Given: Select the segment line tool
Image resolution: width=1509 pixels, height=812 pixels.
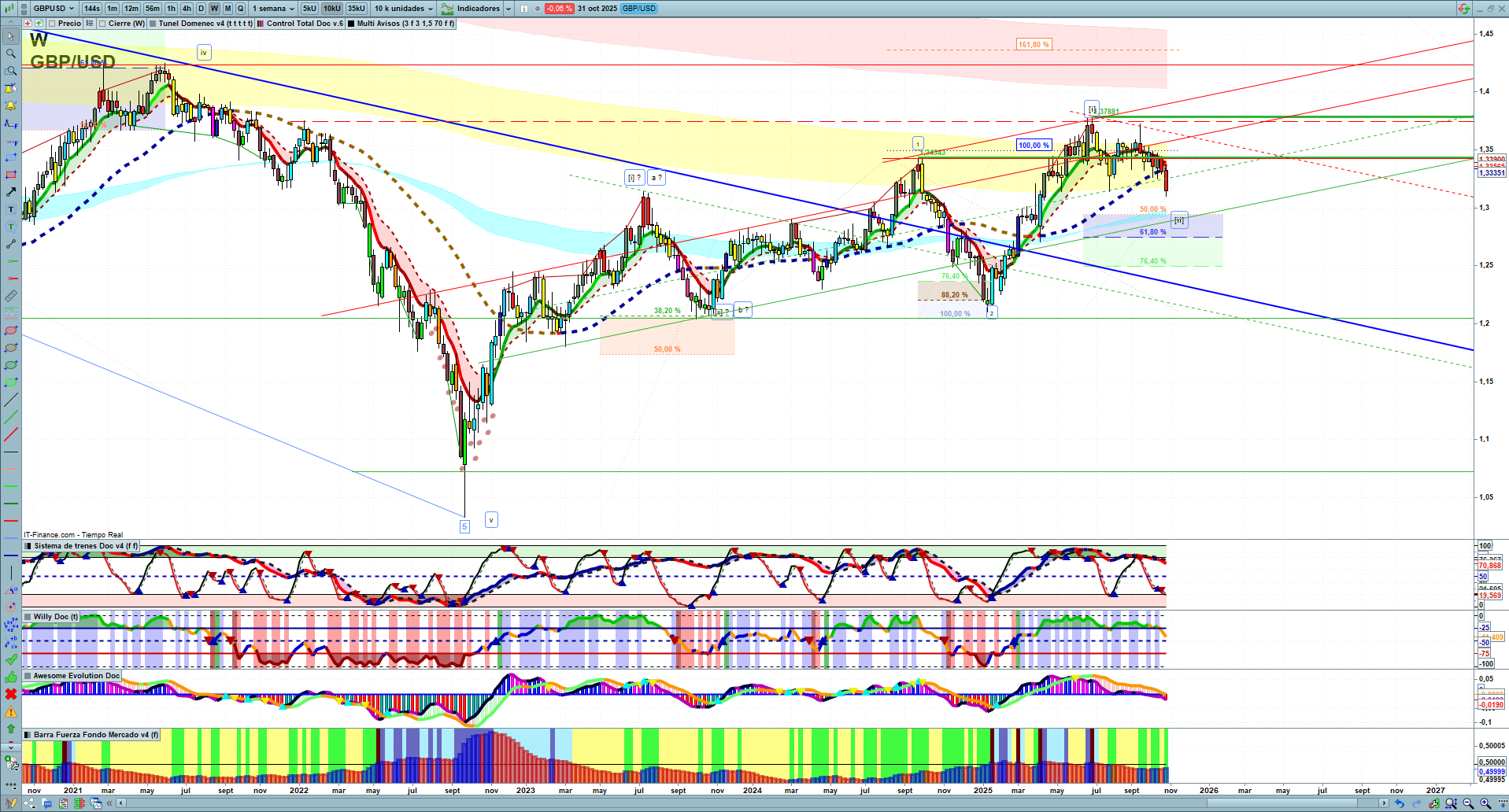Looking at the screenshot, I should (x=11, y=244).
